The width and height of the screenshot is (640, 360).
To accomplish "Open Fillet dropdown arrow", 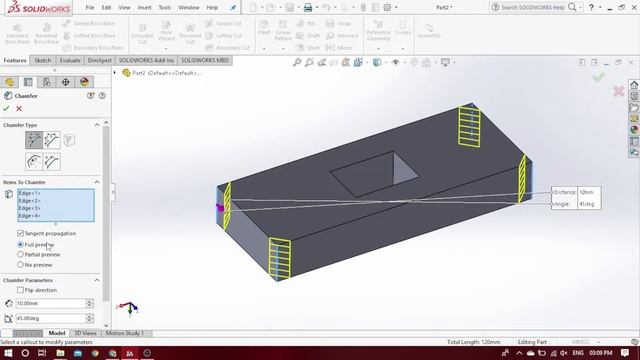I will 264,49.
